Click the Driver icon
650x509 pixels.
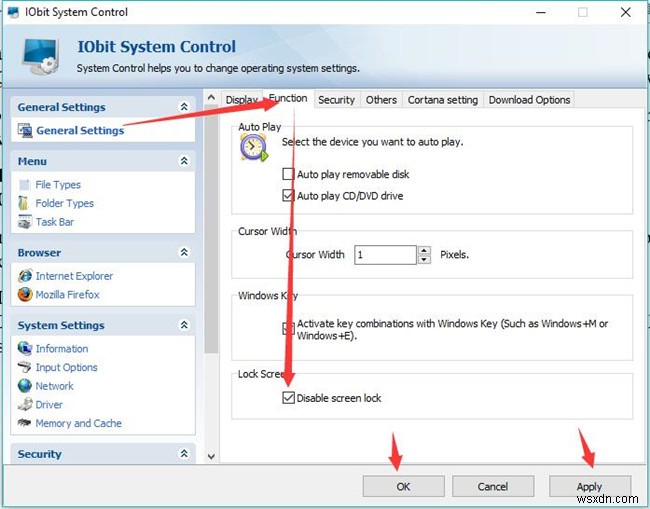(25, 404)
